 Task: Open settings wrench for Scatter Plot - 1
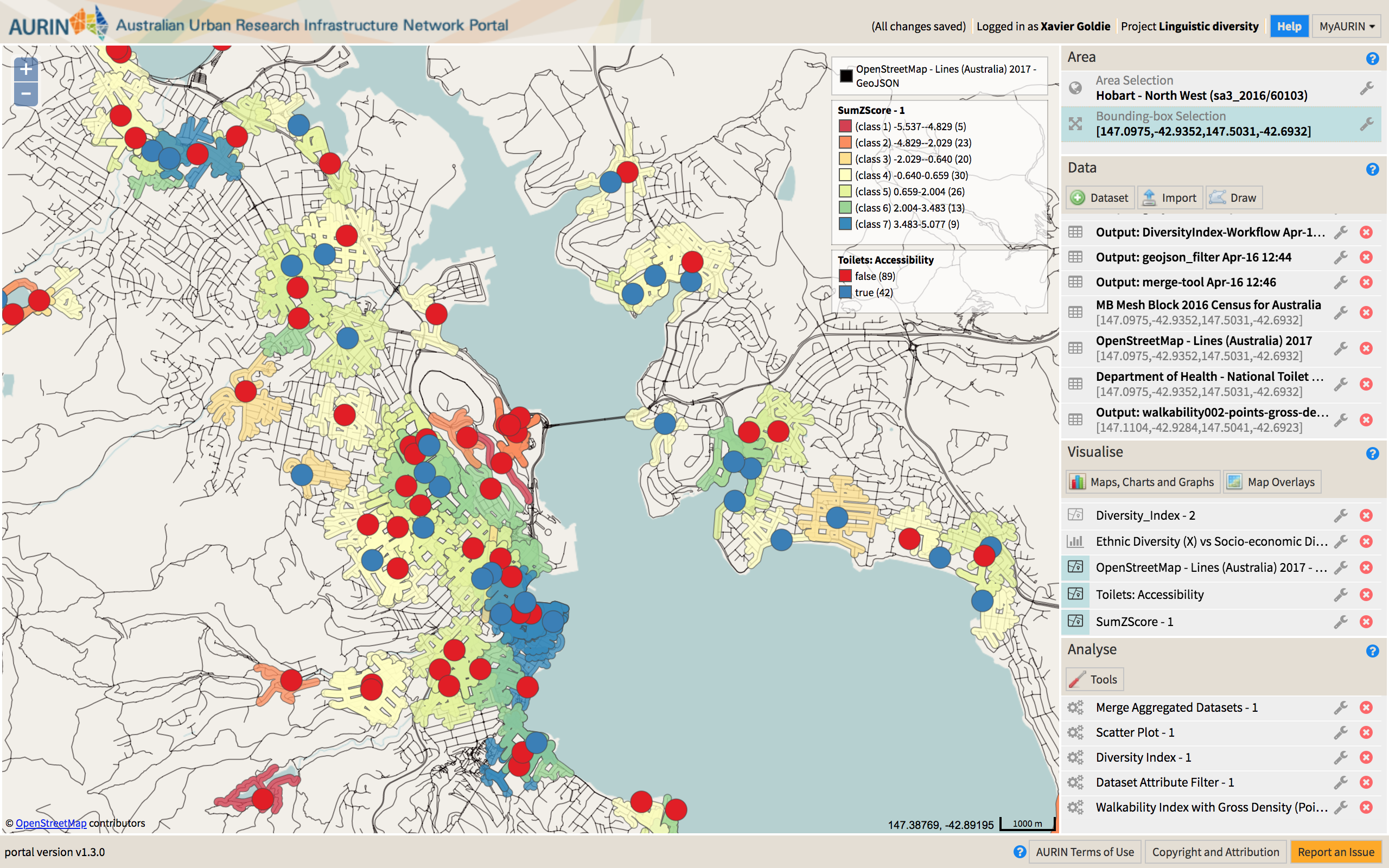1340,732
